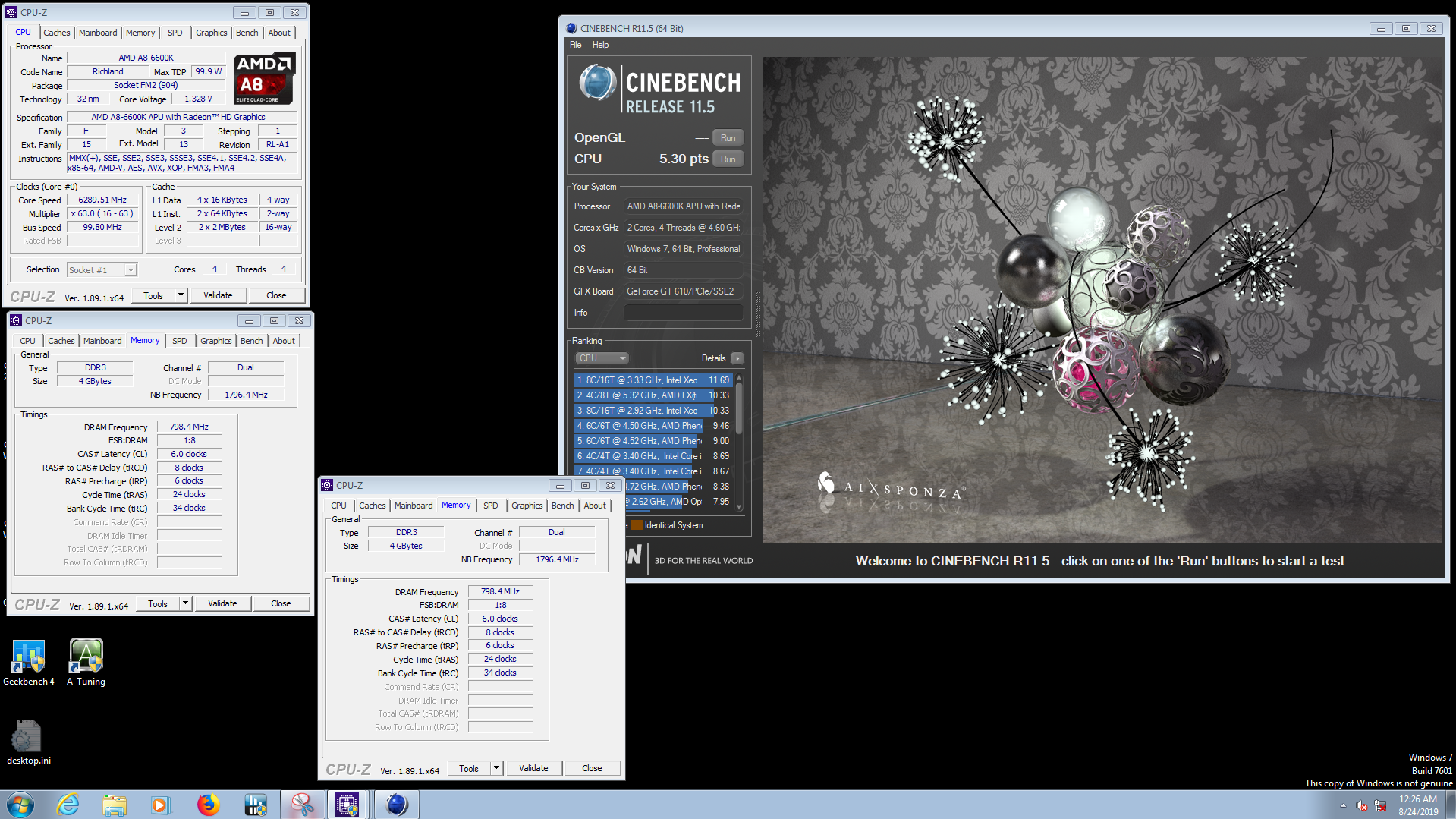Click the ranking list scroll-down arrow
This screenshot has height=819, width=1456.
tap(739, 508)
